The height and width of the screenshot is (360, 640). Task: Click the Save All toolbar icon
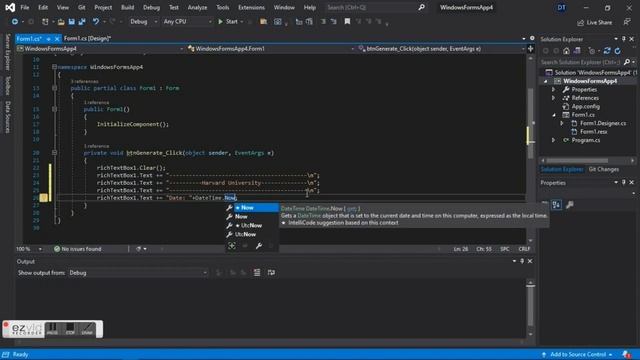[x=82, y=22]
